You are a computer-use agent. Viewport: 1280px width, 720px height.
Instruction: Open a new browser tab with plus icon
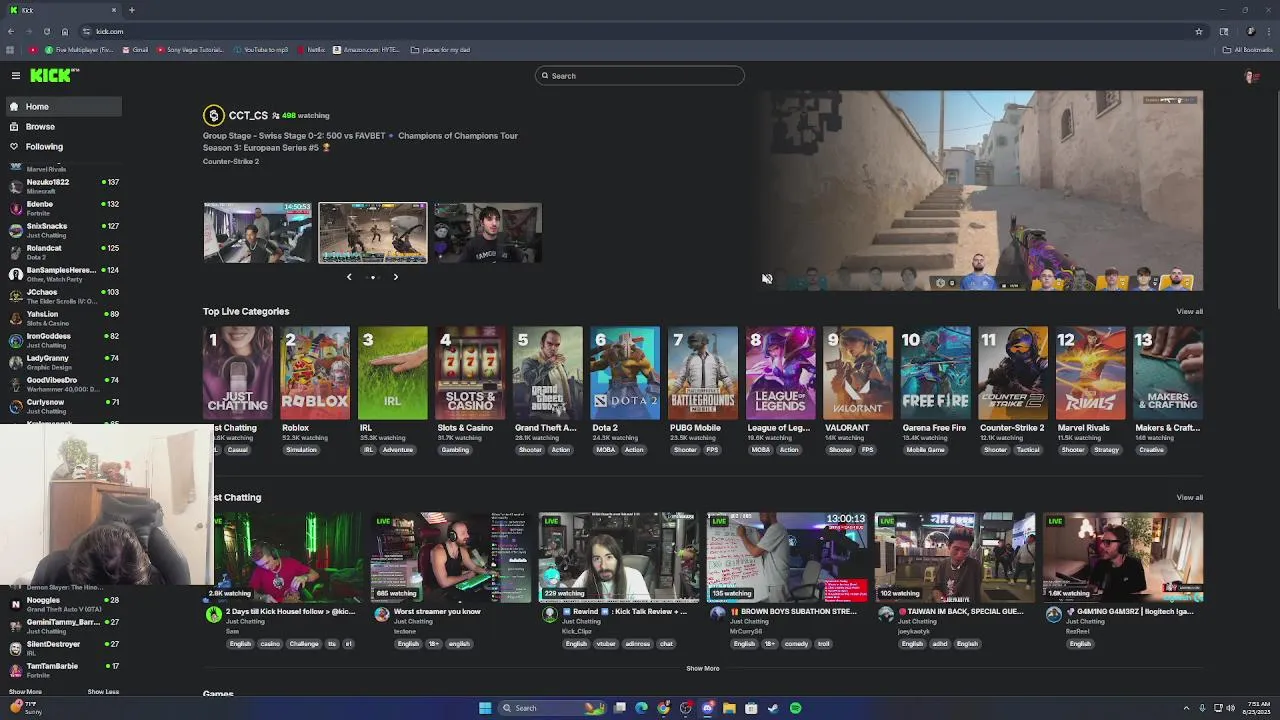(131, 10)
